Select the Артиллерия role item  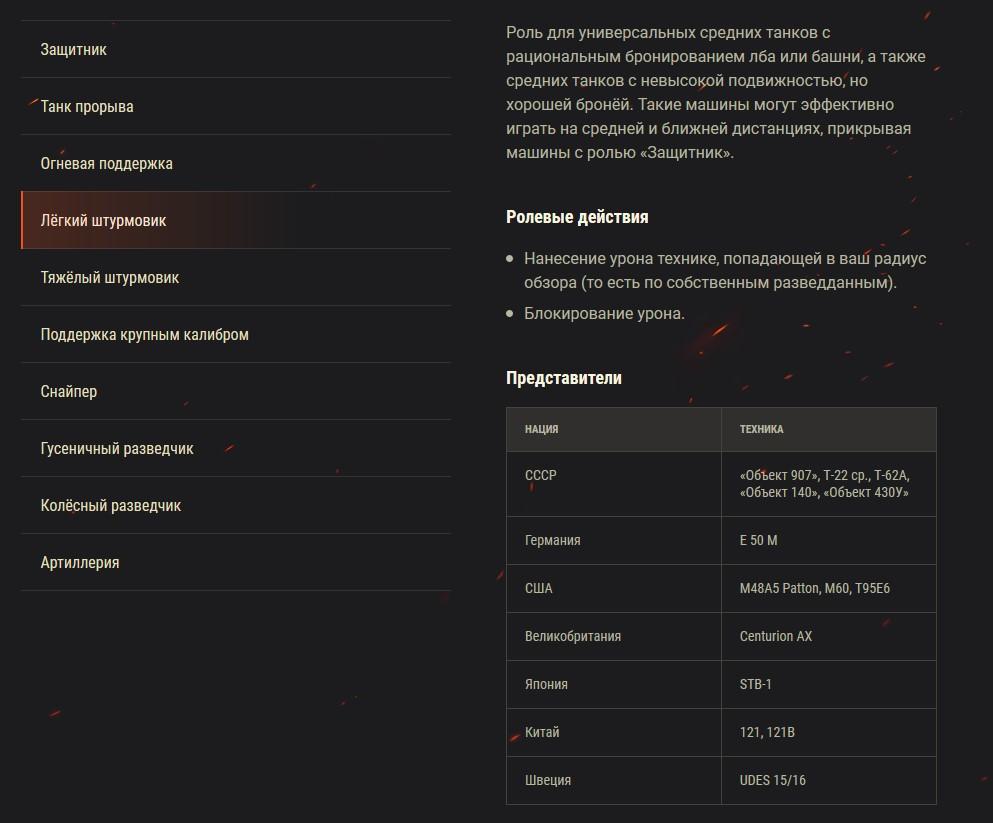[x=80, y=562]
